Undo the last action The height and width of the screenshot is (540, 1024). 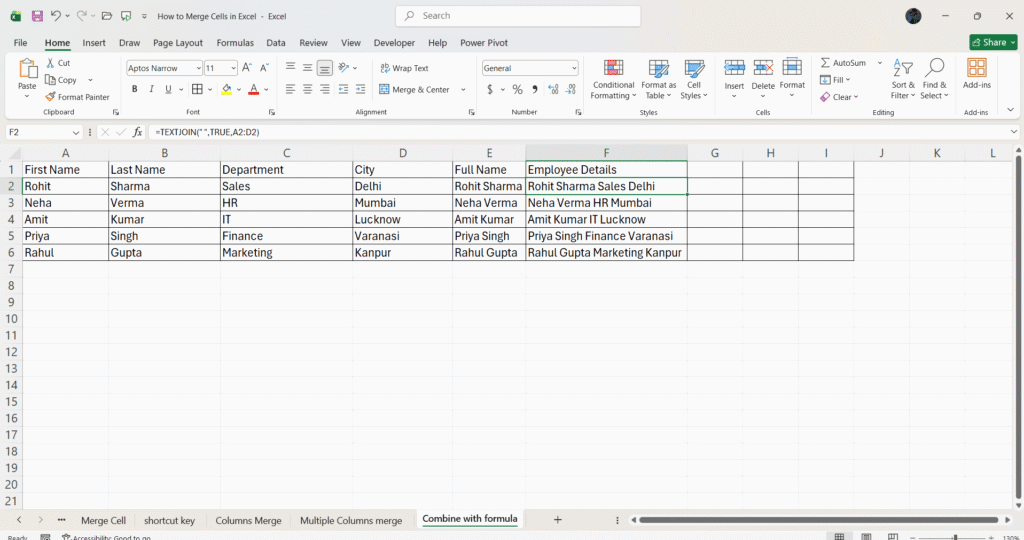[56, 16]
